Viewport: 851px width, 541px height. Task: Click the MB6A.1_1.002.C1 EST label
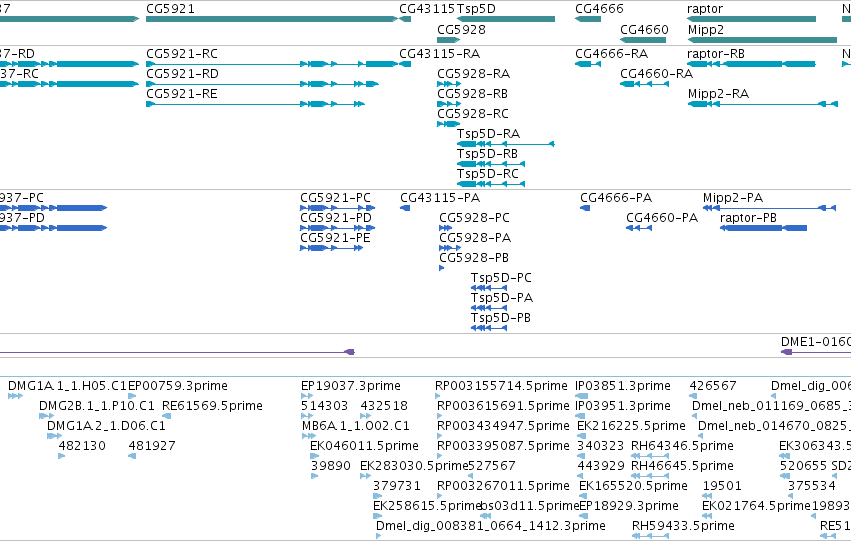click(355, 427)
